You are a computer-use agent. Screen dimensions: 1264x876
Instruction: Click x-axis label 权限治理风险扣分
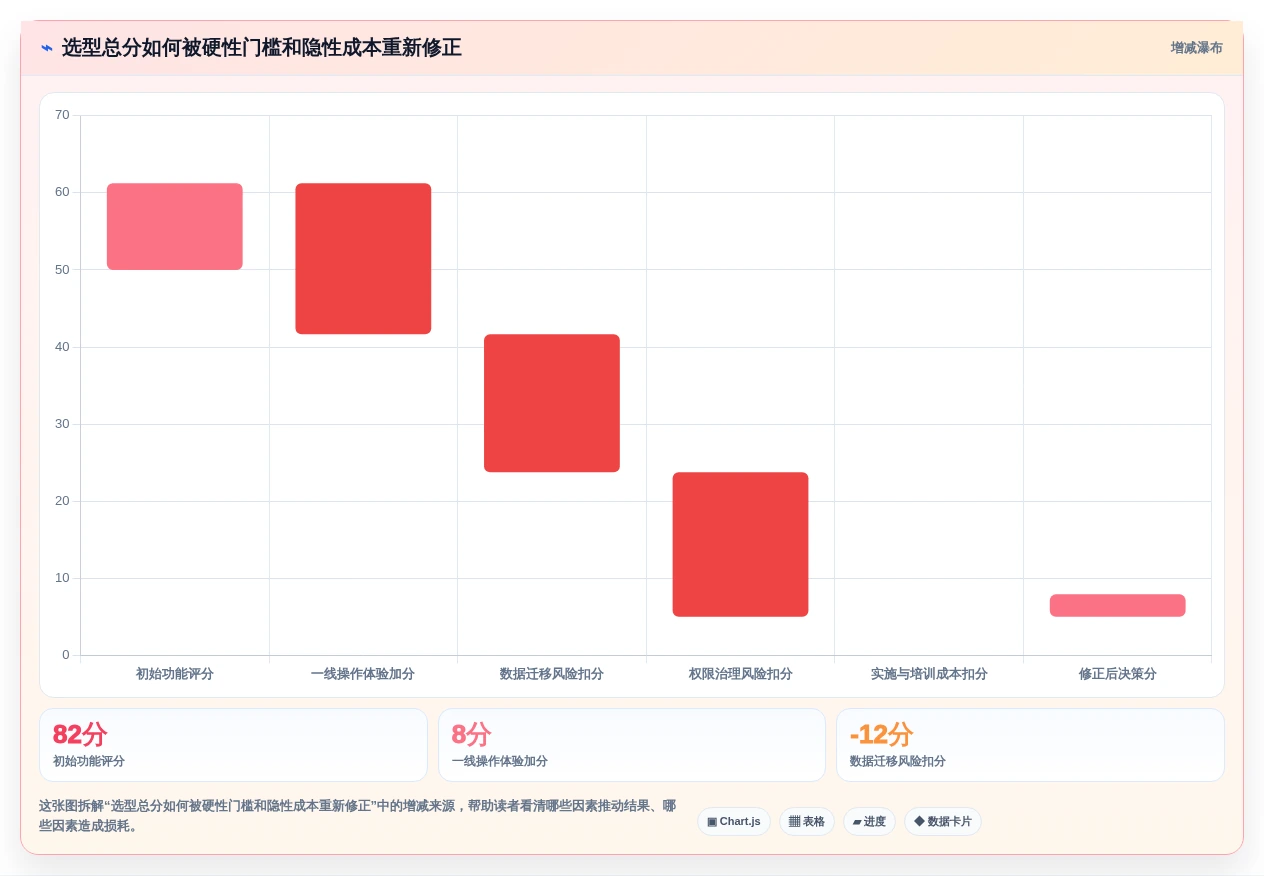(x=740, y=674)
